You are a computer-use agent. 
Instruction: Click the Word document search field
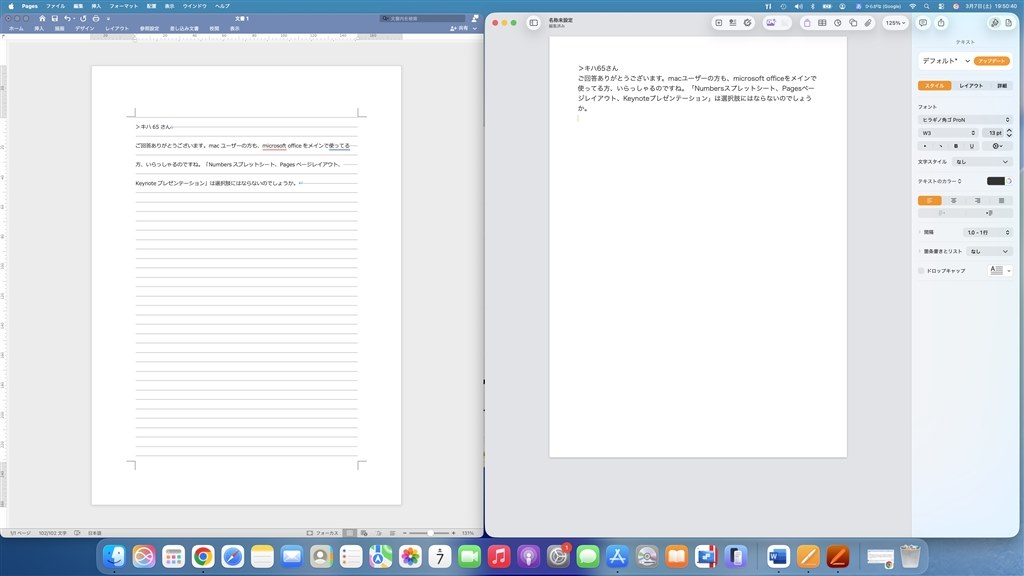coord(423,18)
